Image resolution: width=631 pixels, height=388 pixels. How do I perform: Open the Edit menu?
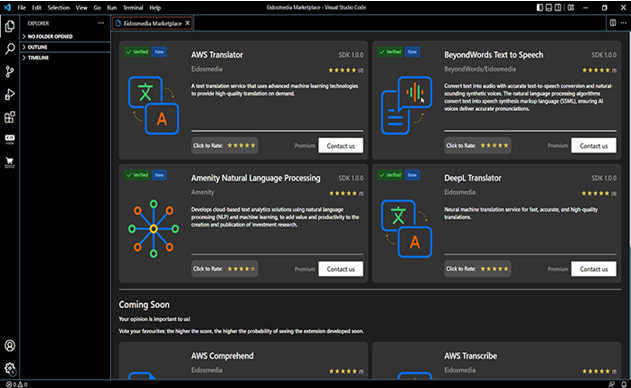(37, 8)
